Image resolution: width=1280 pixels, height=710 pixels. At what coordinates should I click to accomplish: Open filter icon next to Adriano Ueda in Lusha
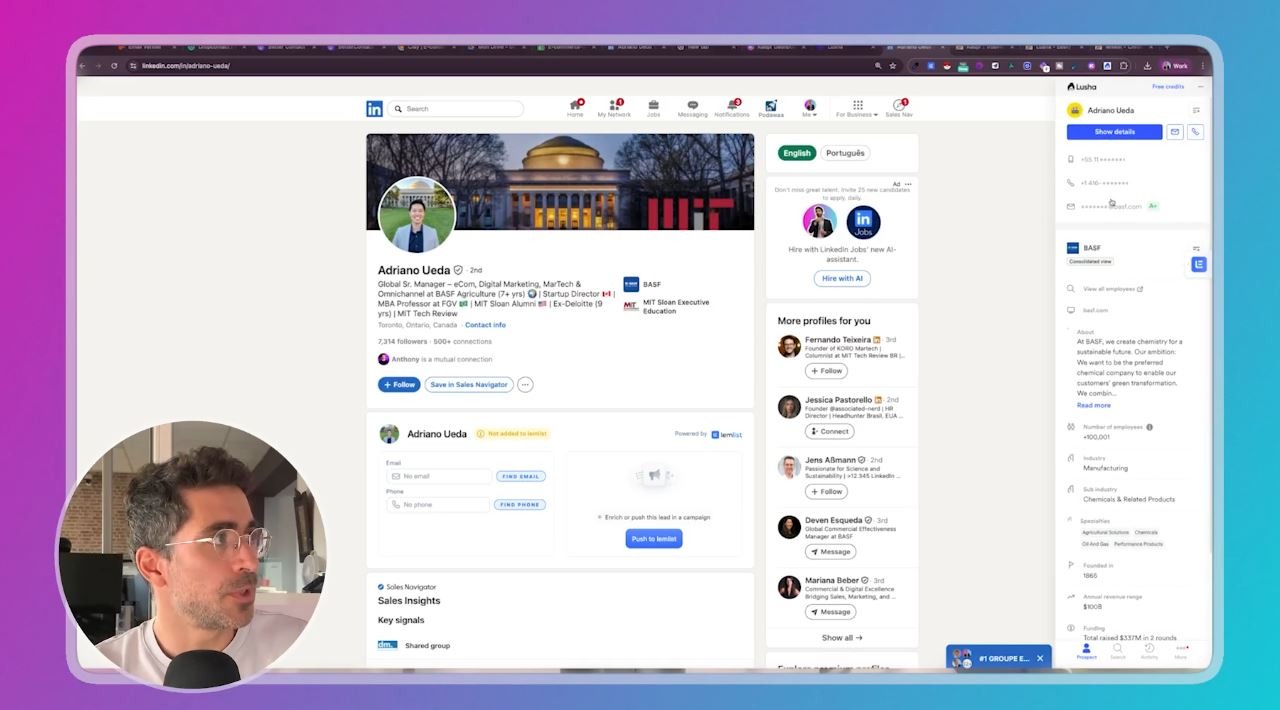pos(1196,110)
